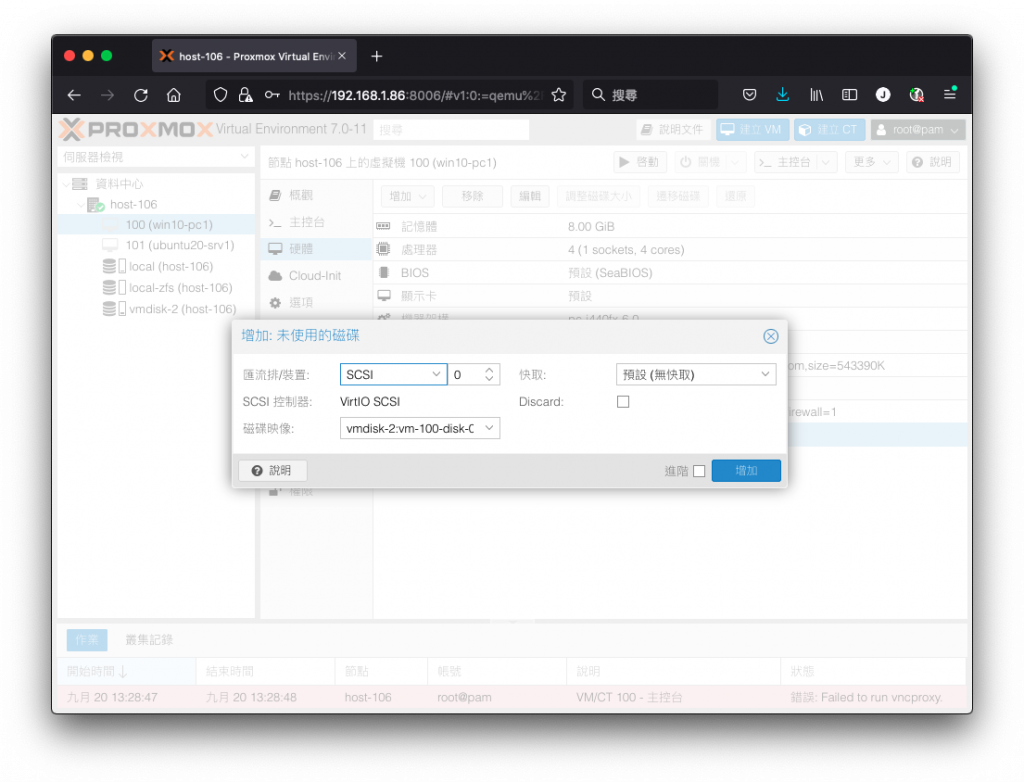Image resolution: width=1024 pixels, height=782 pixels.
Task: Open the library bookshelf icon
Action: point(816,95)
